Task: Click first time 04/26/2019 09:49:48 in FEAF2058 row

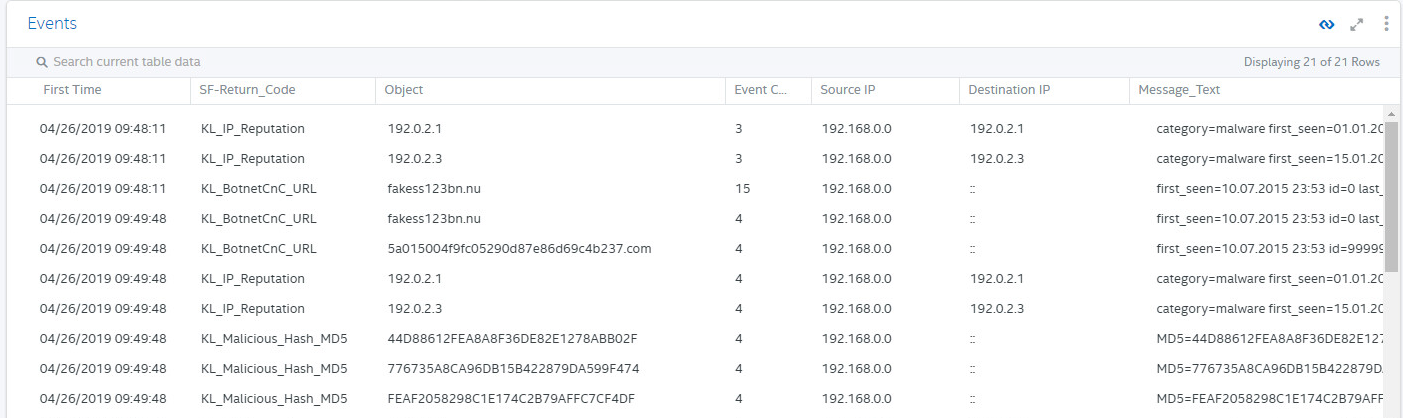Action: point(103,399)
